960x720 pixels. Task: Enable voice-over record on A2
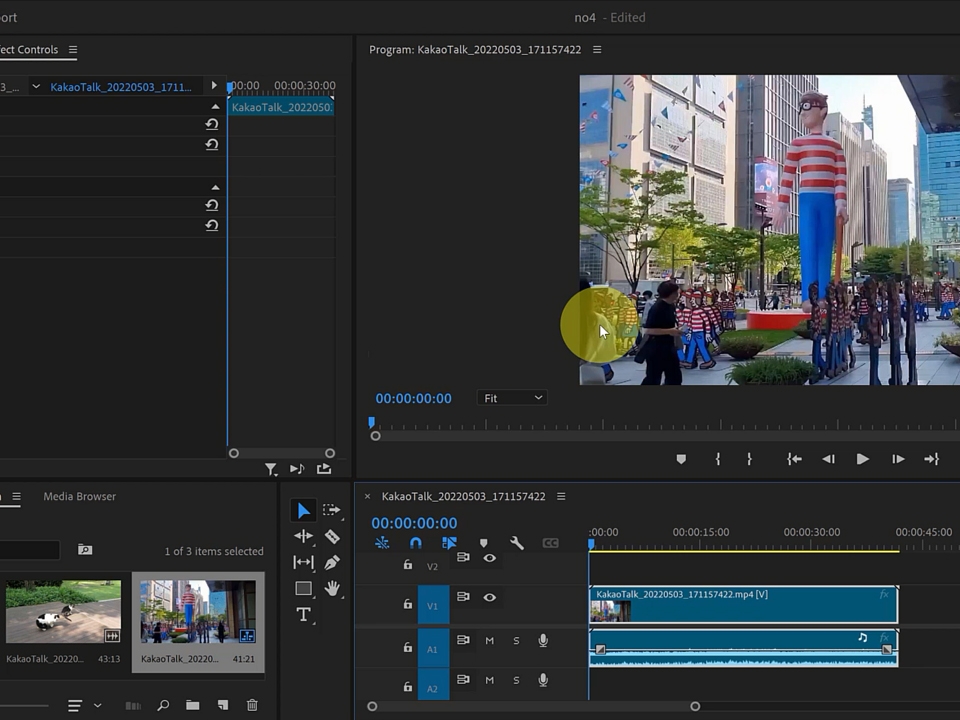click(x=543, y=680)
